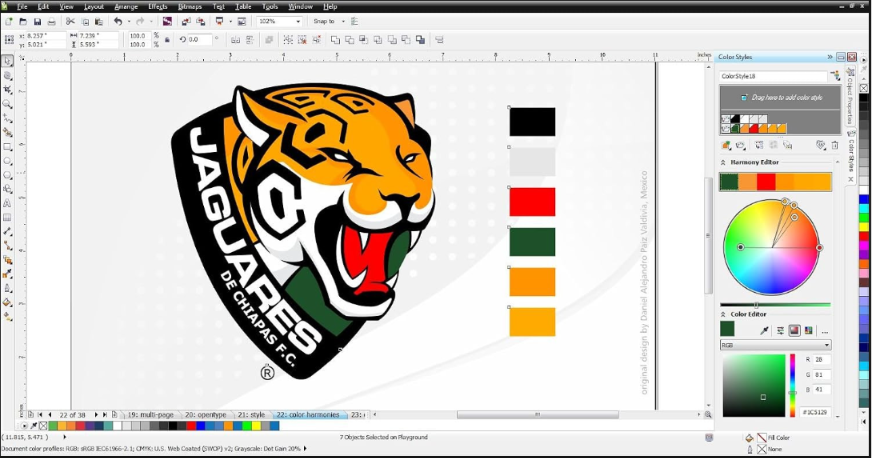Pick the eyedropper in Color Editor
Viewport: 872px width, 458px height.
point(764,330)
